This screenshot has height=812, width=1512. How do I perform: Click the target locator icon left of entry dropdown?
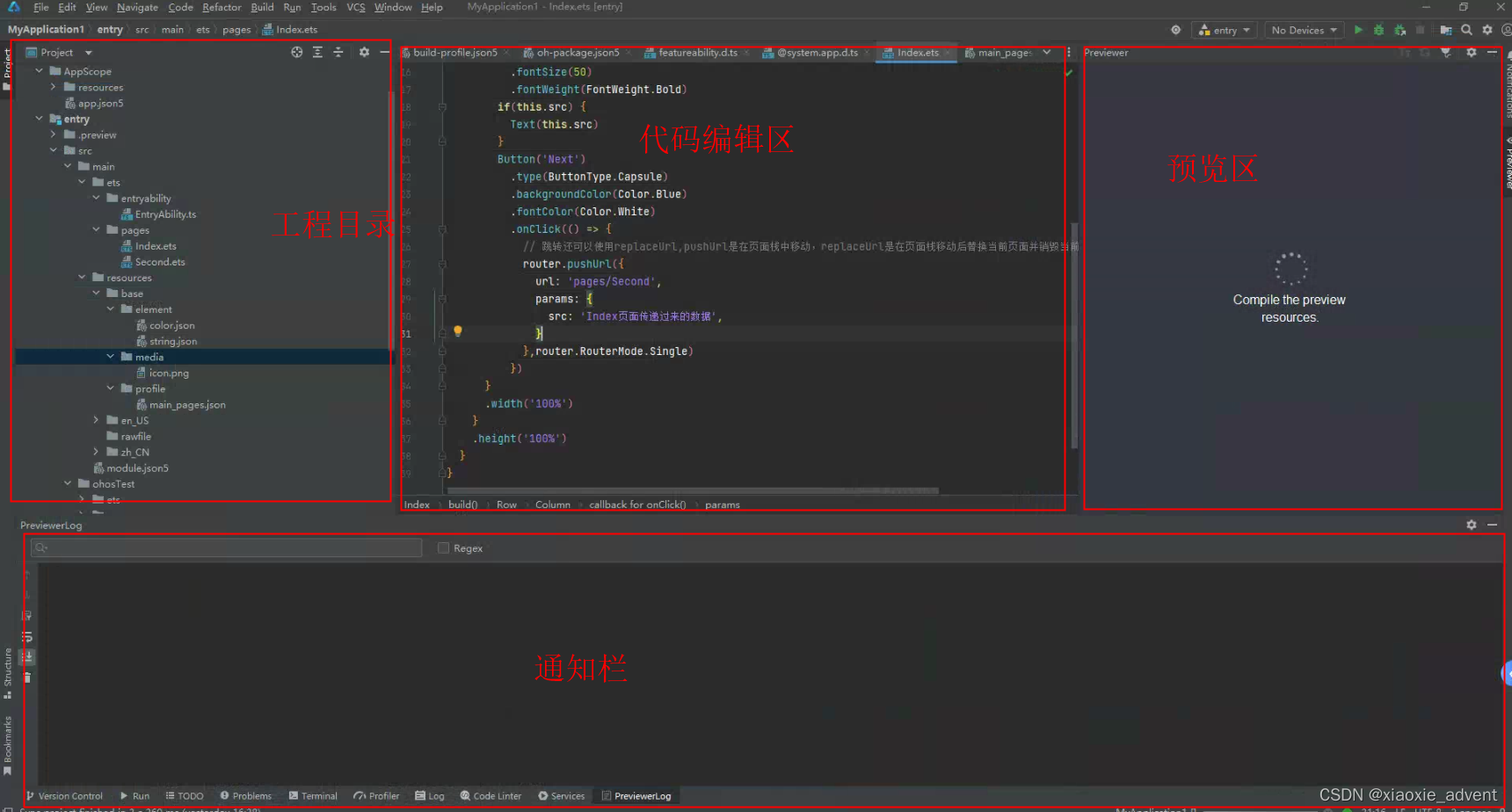1175,30
